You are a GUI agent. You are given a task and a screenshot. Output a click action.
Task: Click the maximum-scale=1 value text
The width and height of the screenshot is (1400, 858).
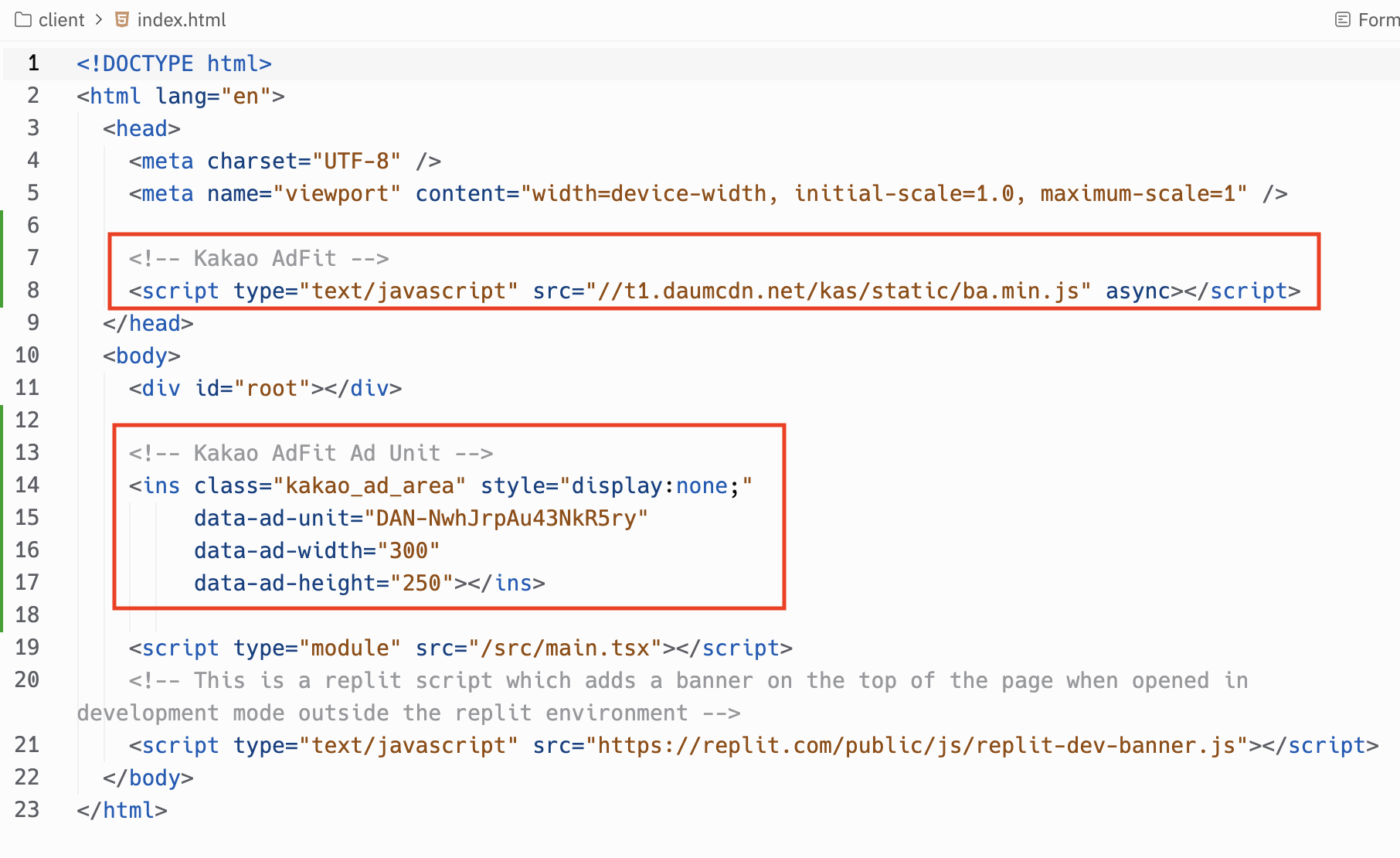pos(1137,193)
